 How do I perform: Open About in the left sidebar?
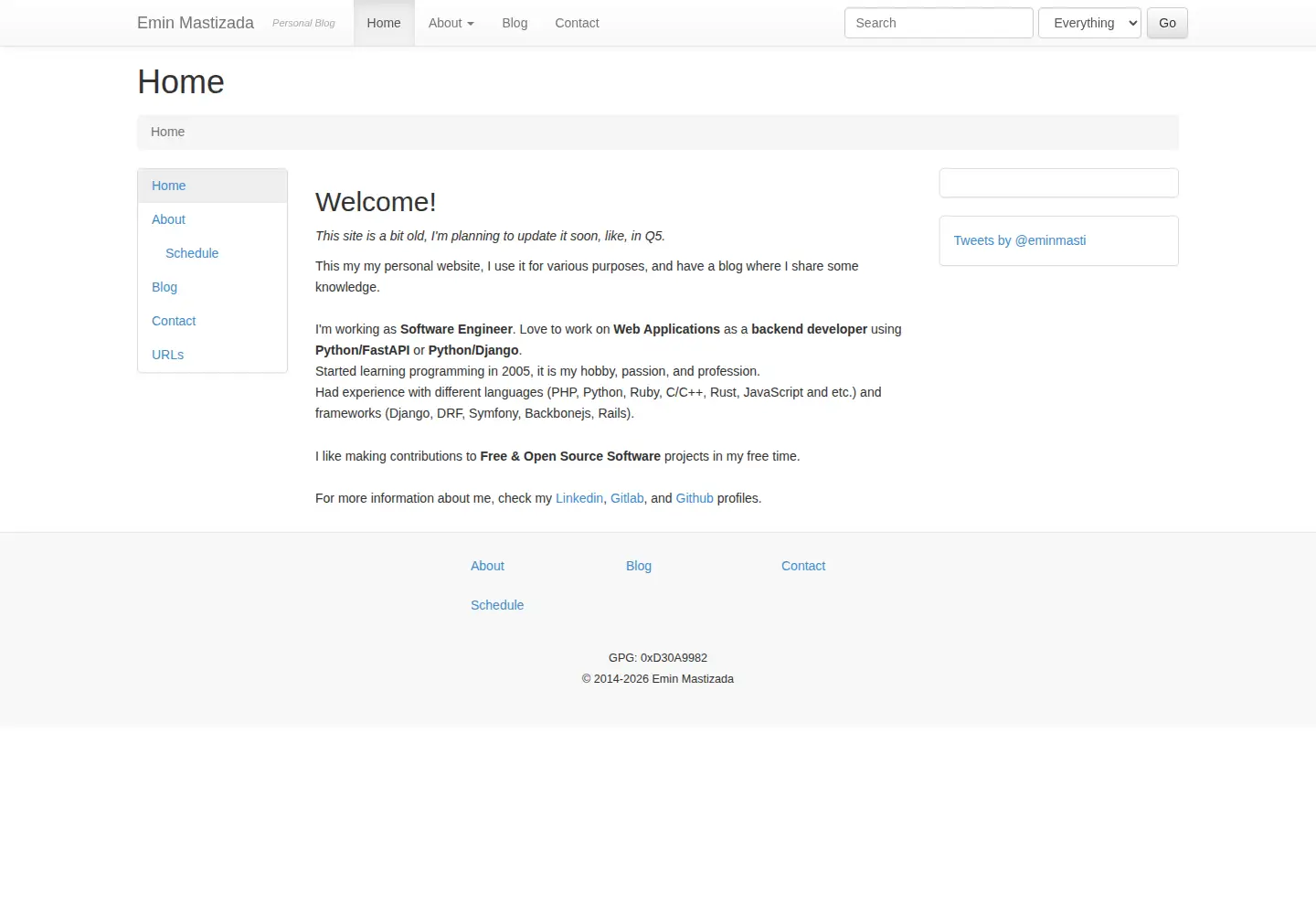[x=212, y=219]
